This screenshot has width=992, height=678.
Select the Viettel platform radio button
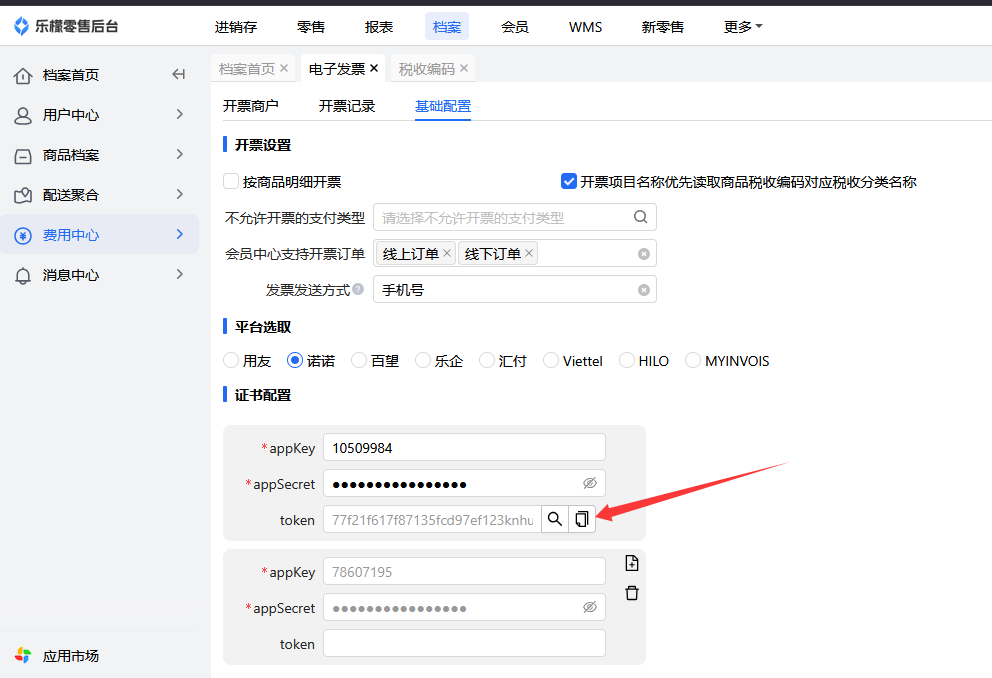point(551,361)
